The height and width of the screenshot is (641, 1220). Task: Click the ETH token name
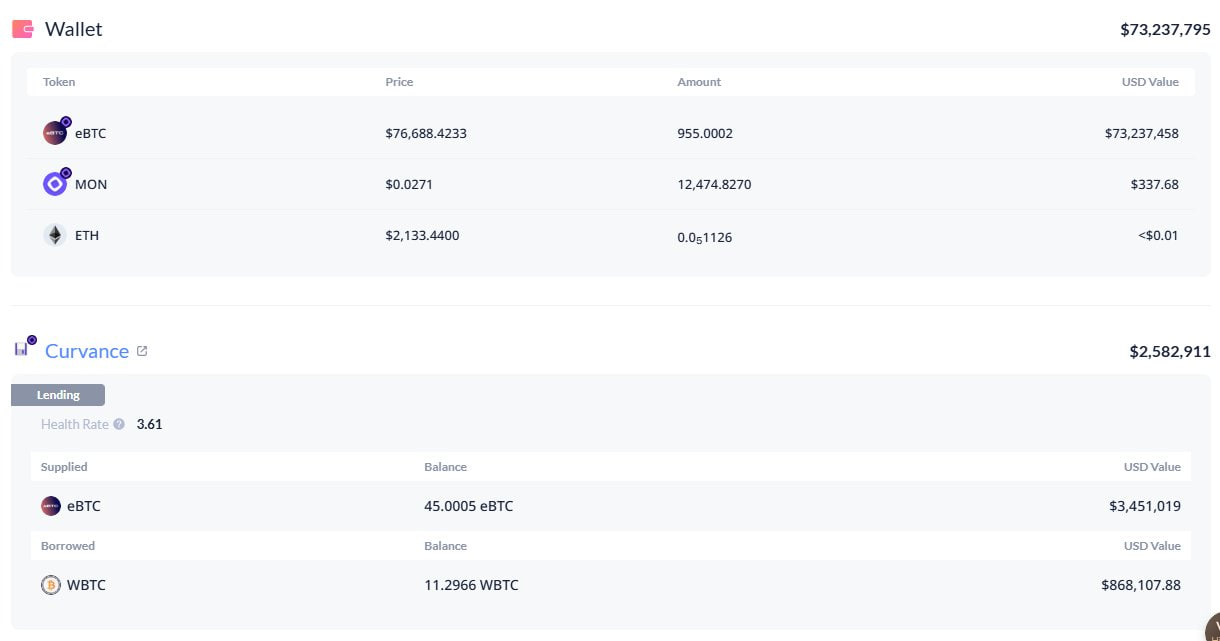[87, 236]
